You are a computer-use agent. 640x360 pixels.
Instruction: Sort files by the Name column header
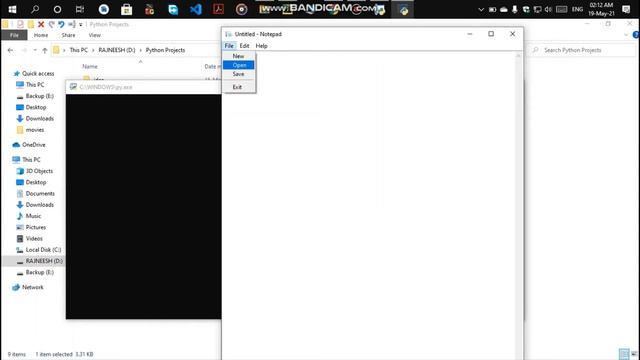(90, 66)
